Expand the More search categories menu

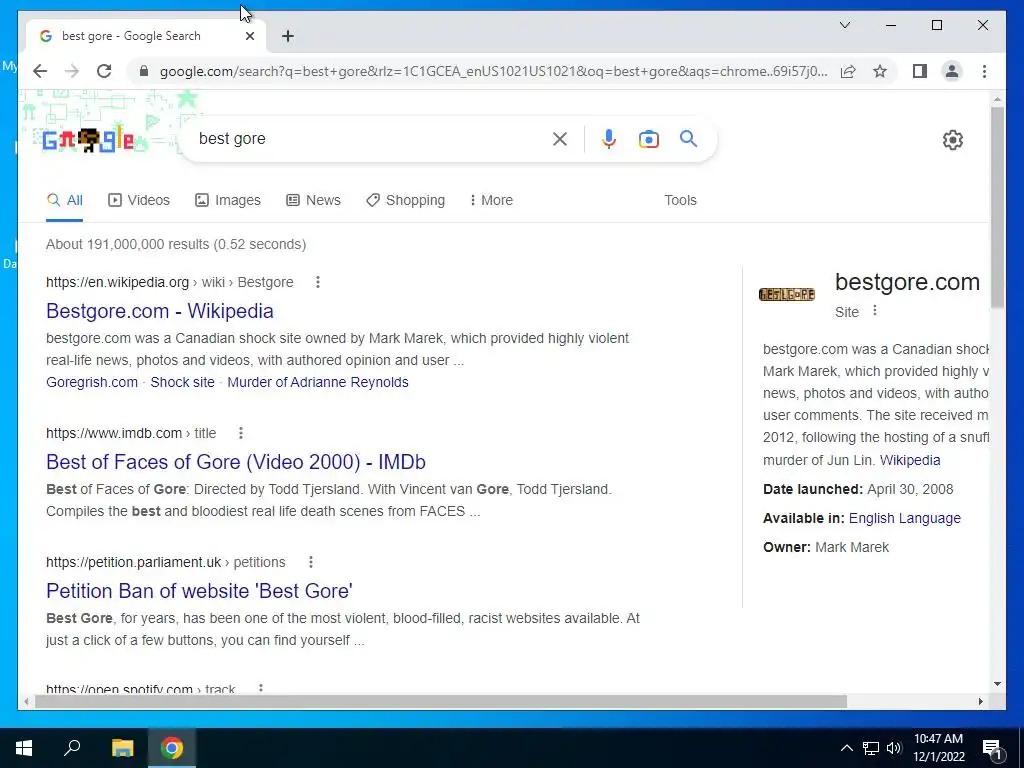point(491,200)
